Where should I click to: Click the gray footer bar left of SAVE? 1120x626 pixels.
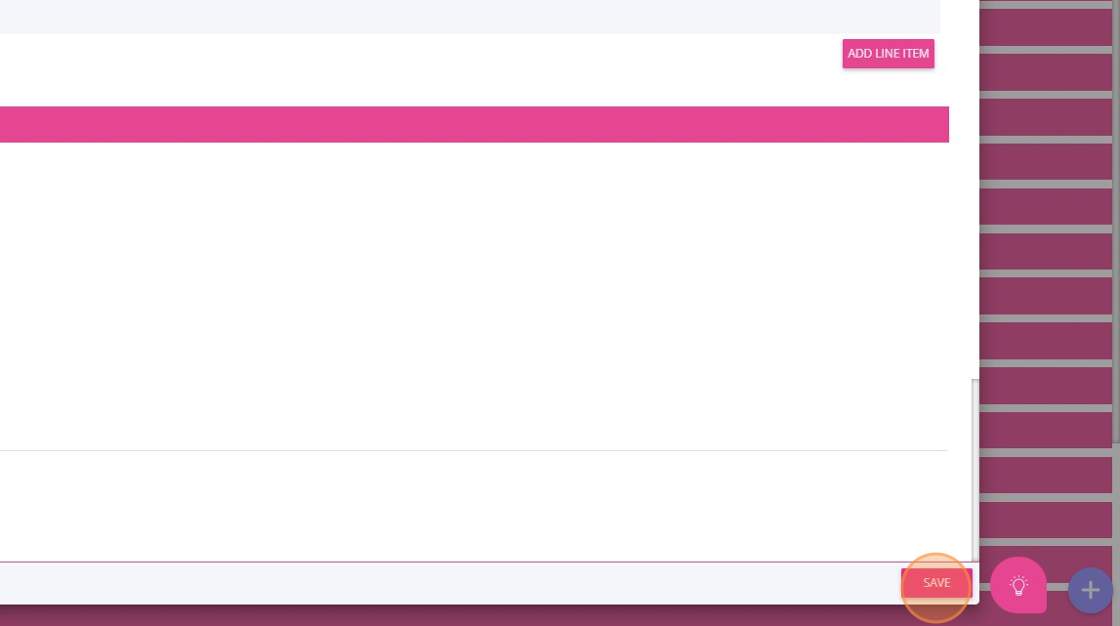(x=450, y=583)
